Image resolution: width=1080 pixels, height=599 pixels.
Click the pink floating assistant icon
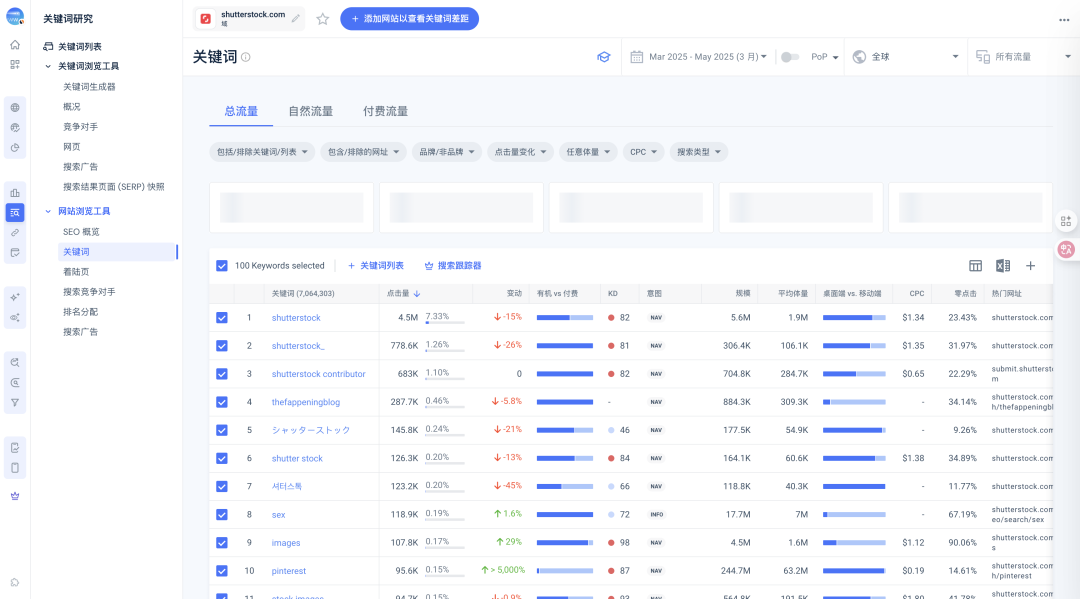pos(1066,249)
